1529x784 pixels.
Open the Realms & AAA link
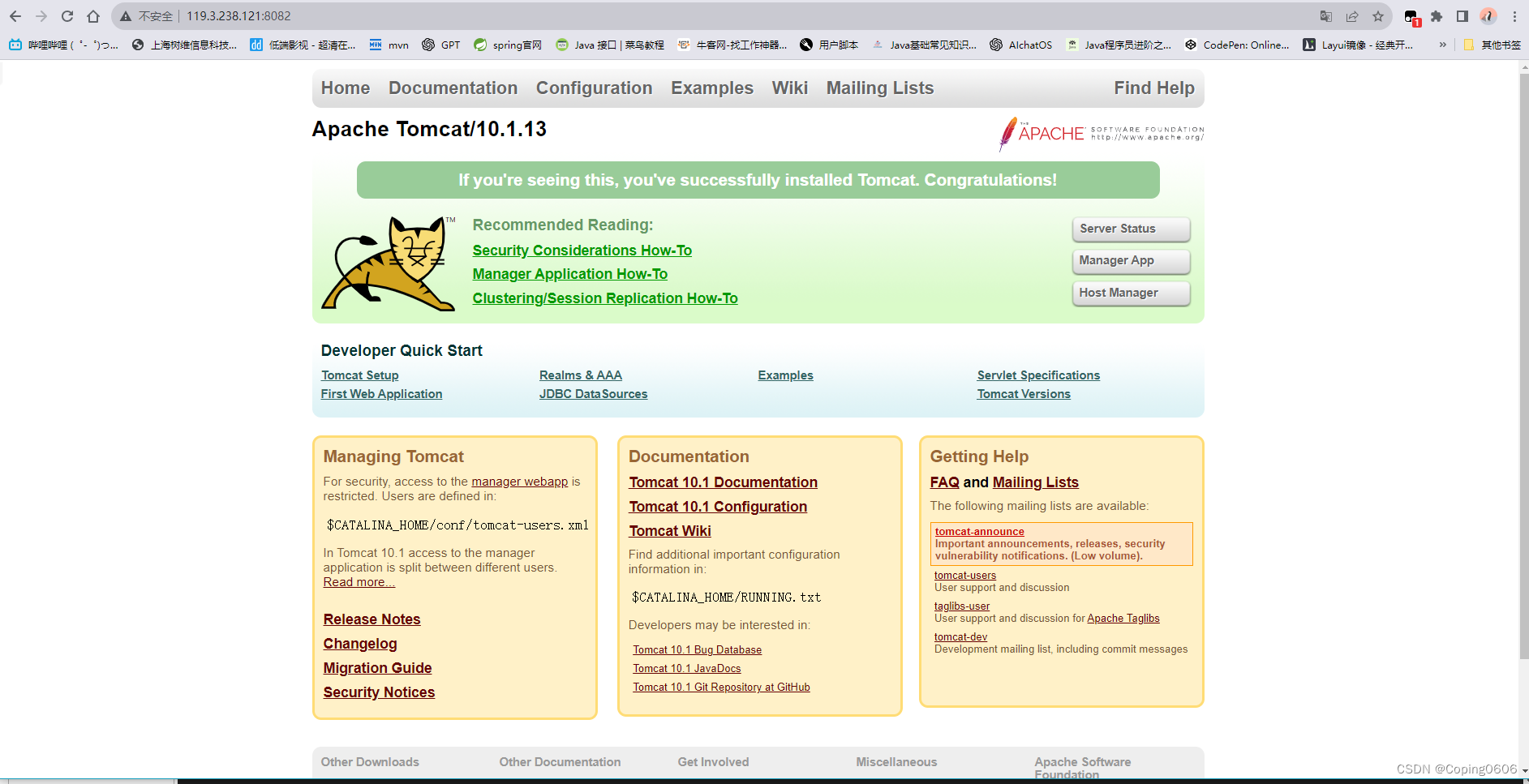(581, 375)
